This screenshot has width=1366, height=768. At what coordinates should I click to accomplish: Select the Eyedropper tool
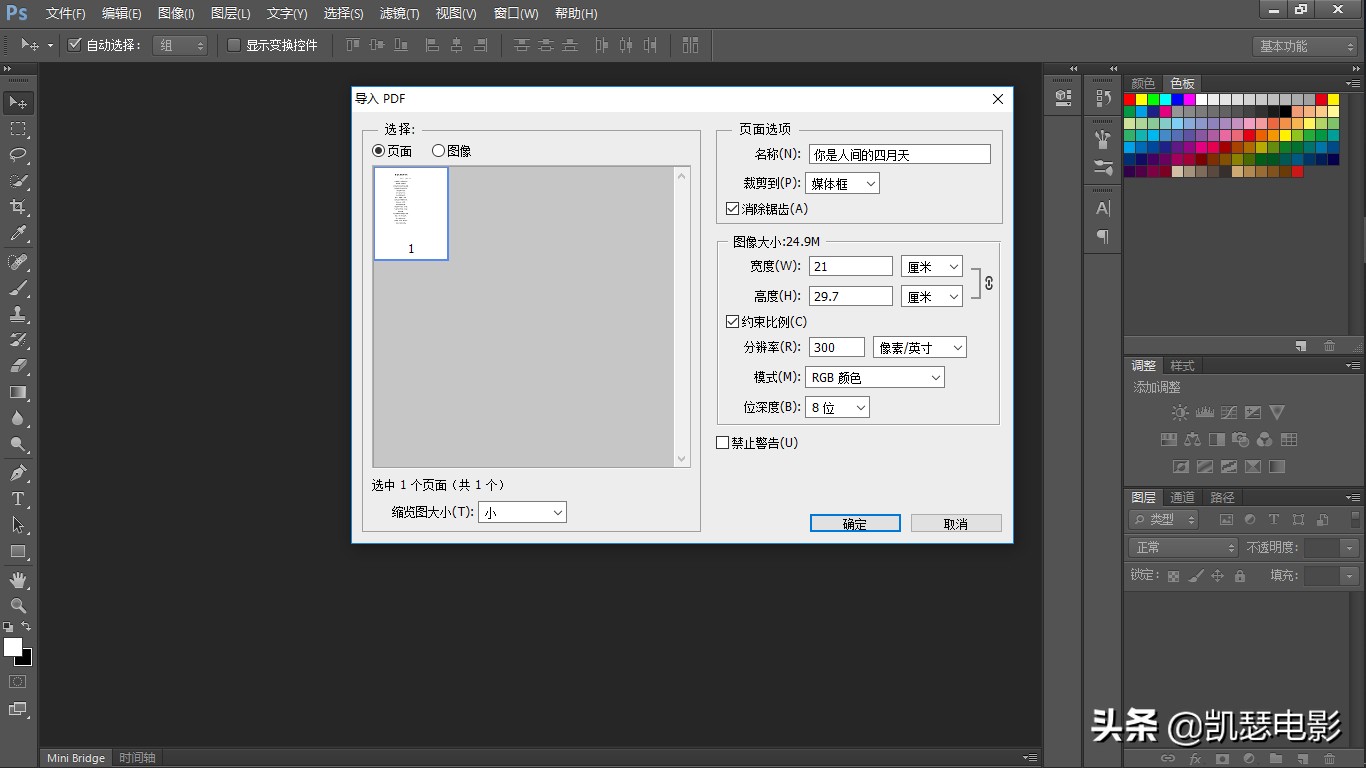pyautogui.click(x=18, y=234)
